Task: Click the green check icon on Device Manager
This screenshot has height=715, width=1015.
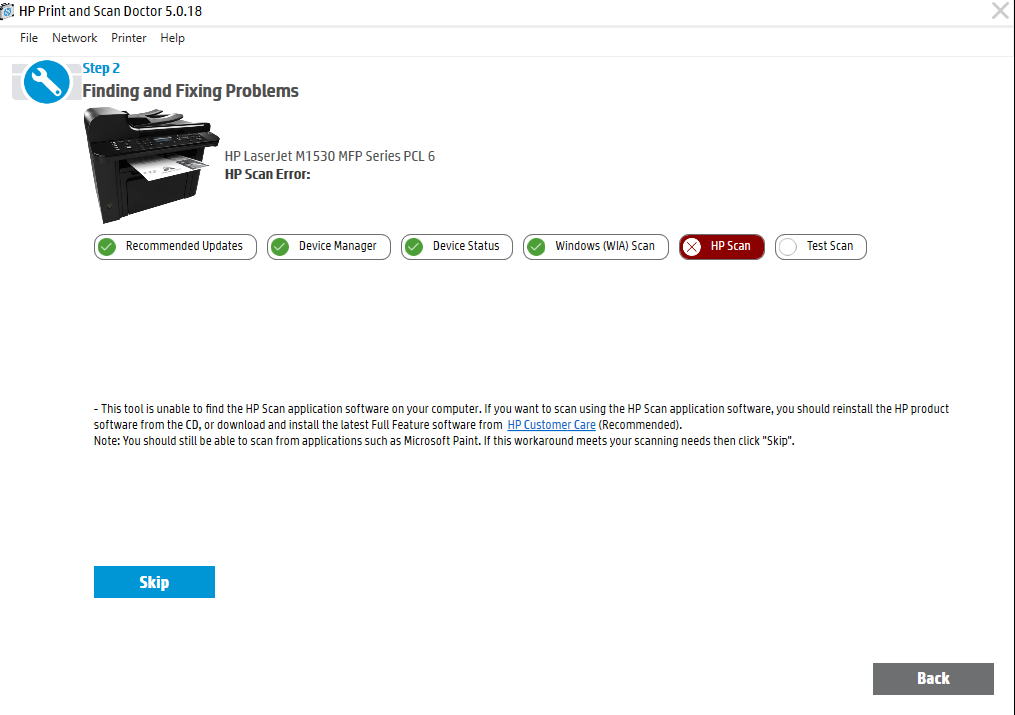Action: pos(279,247)
